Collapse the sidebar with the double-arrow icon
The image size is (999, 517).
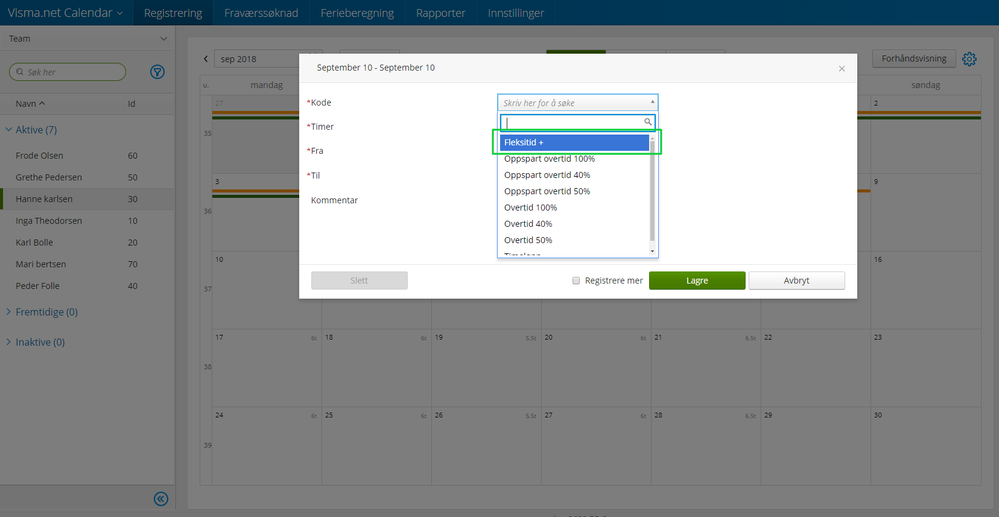161,499
